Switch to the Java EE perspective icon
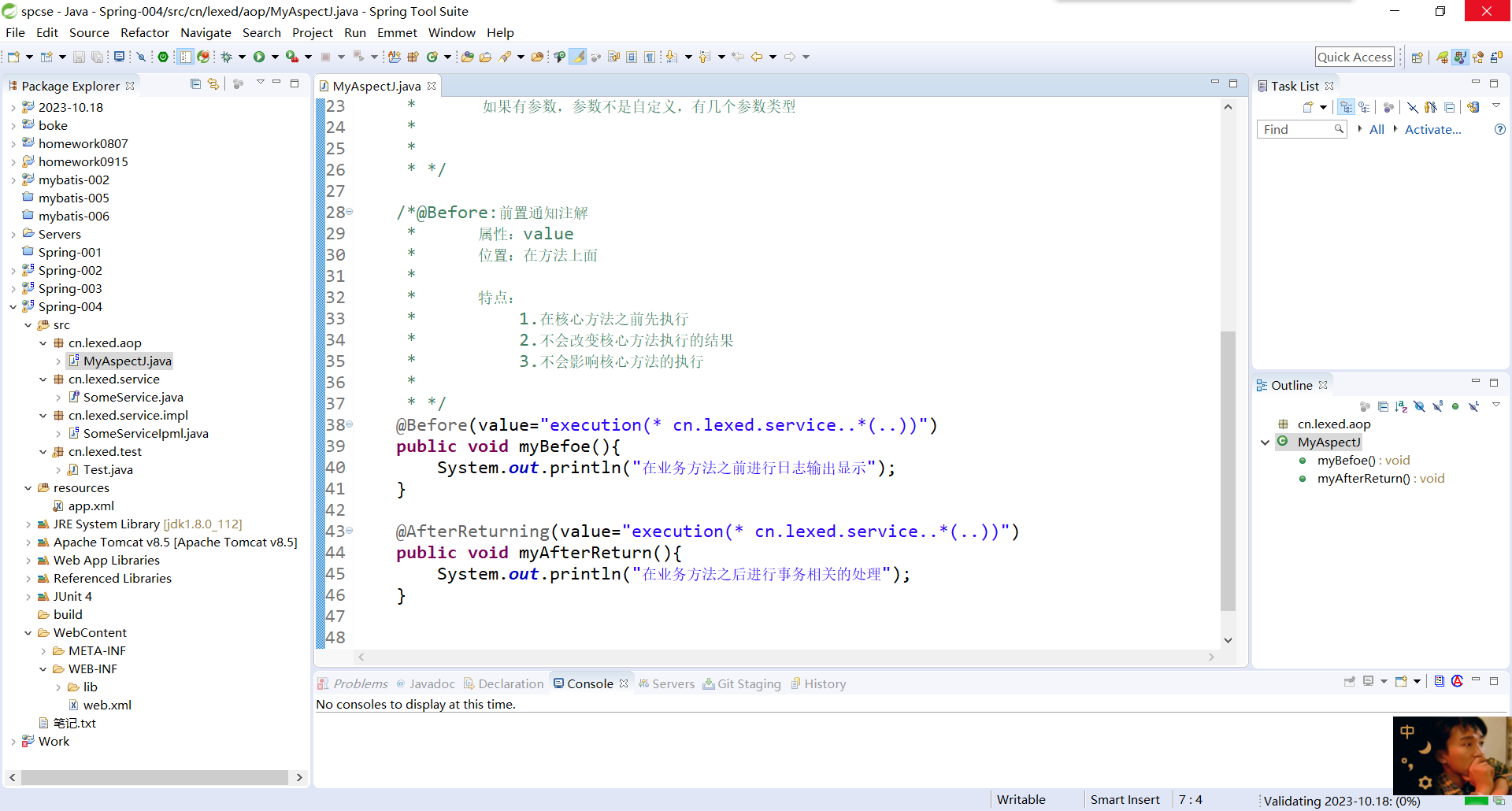 [1478, 57]
